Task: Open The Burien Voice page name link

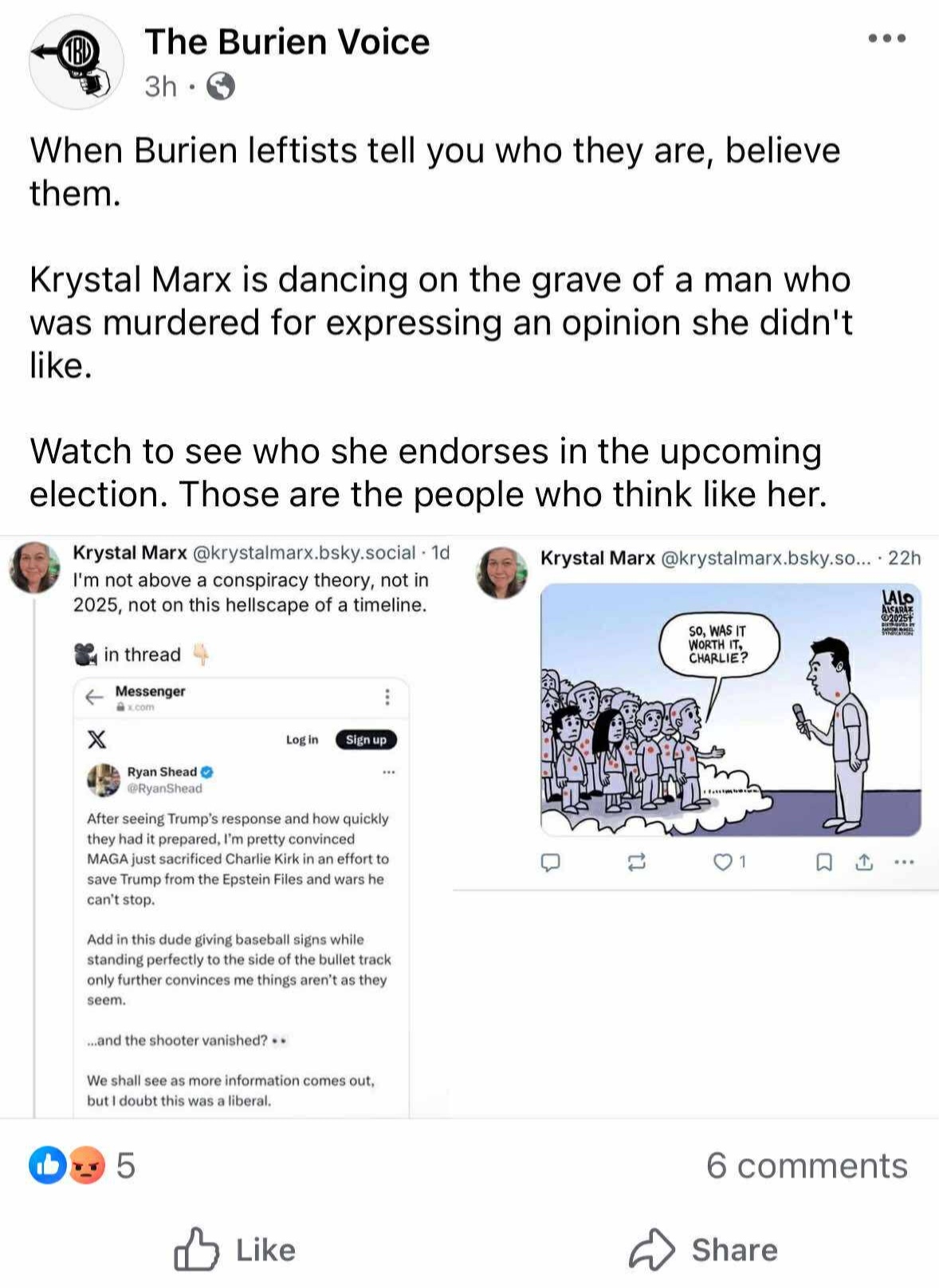Action: click(287, 41)
